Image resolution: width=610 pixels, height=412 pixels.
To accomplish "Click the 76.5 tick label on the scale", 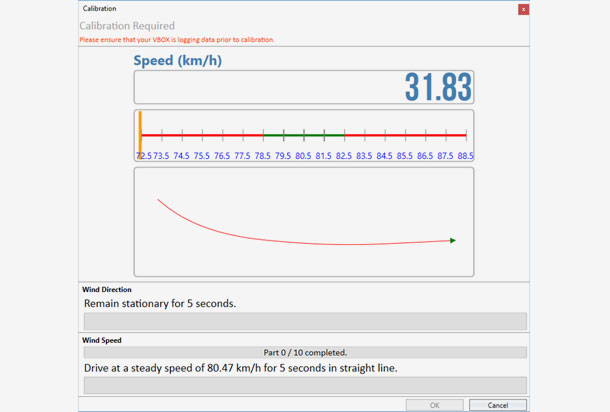I will point(222,156).
